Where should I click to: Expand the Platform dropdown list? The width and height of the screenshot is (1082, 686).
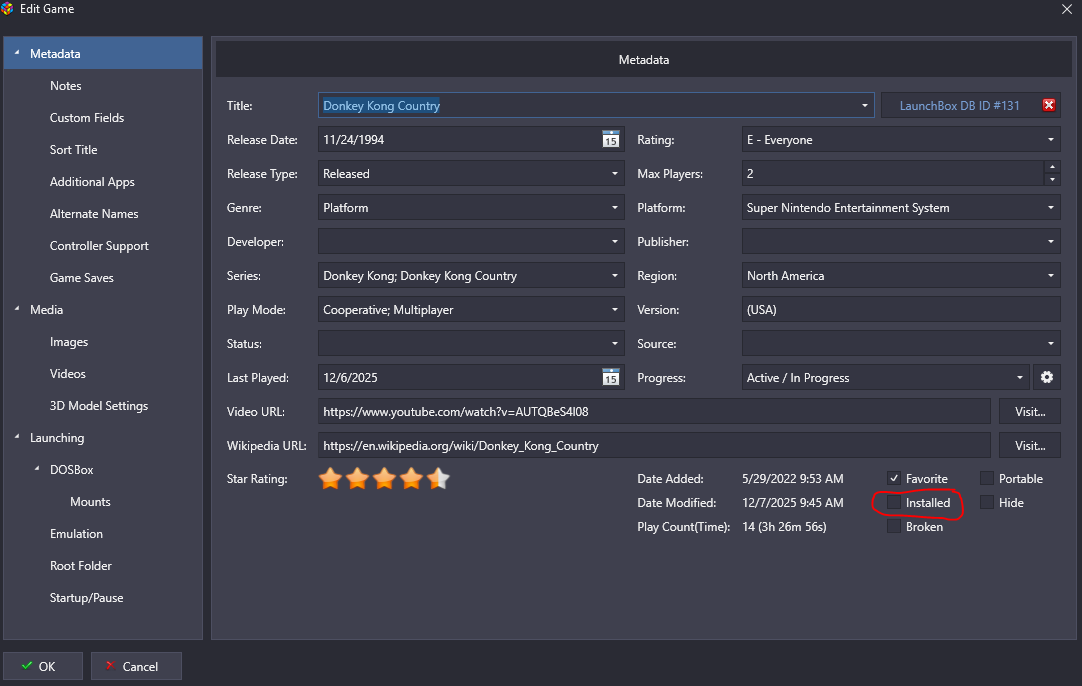1051,208
